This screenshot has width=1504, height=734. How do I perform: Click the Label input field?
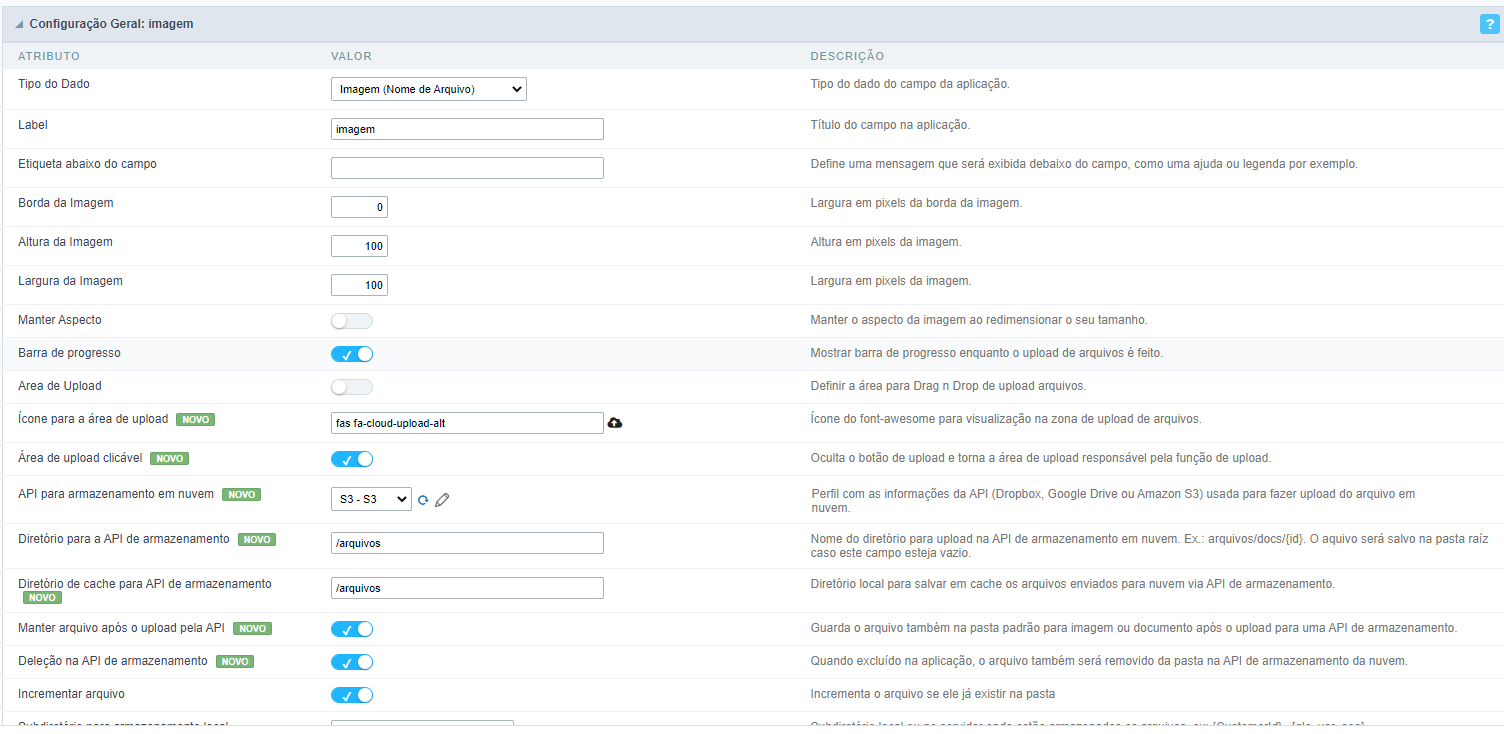pos(467,129)
